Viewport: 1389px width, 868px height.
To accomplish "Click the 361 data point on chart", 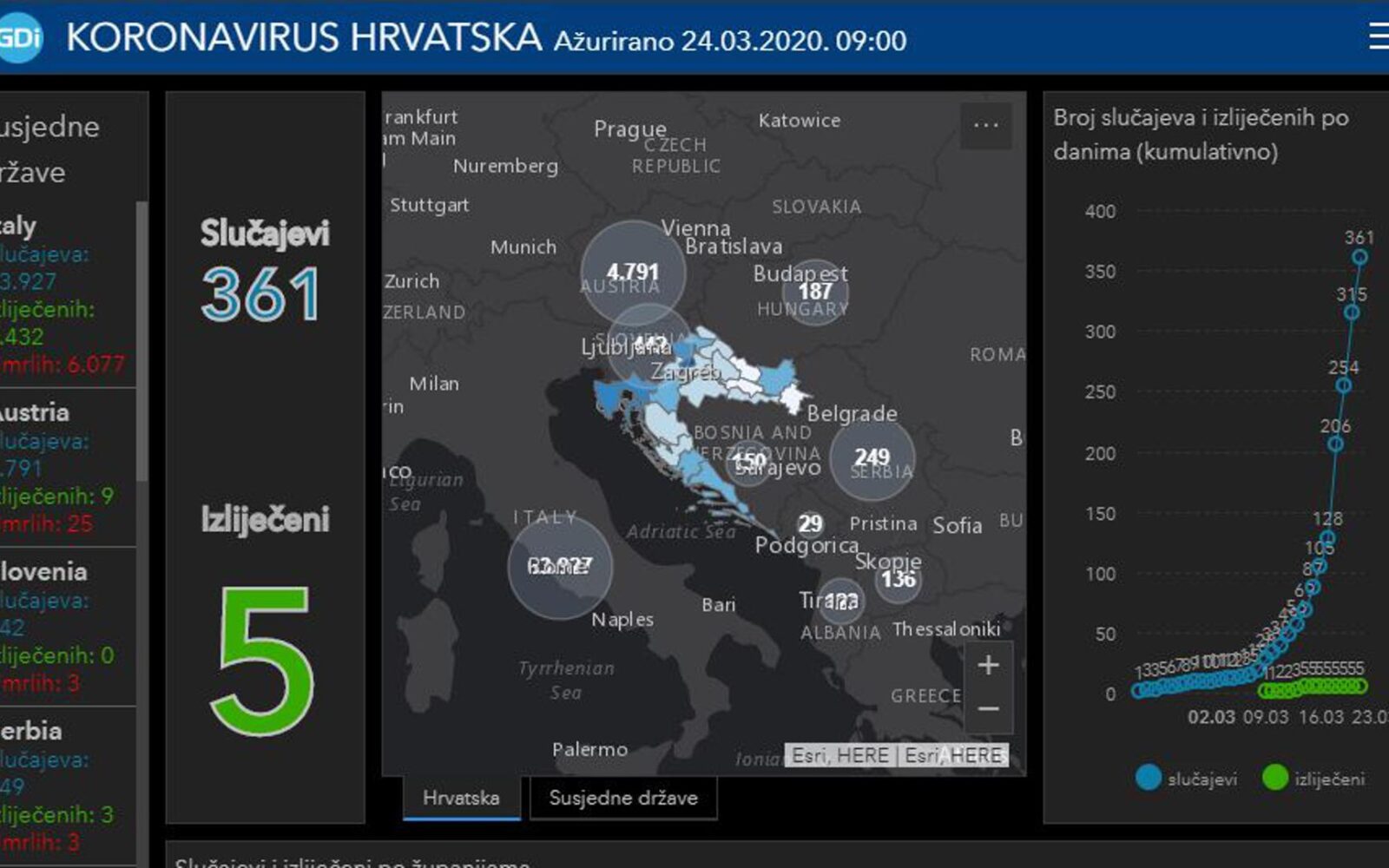I will (1359, 257).
